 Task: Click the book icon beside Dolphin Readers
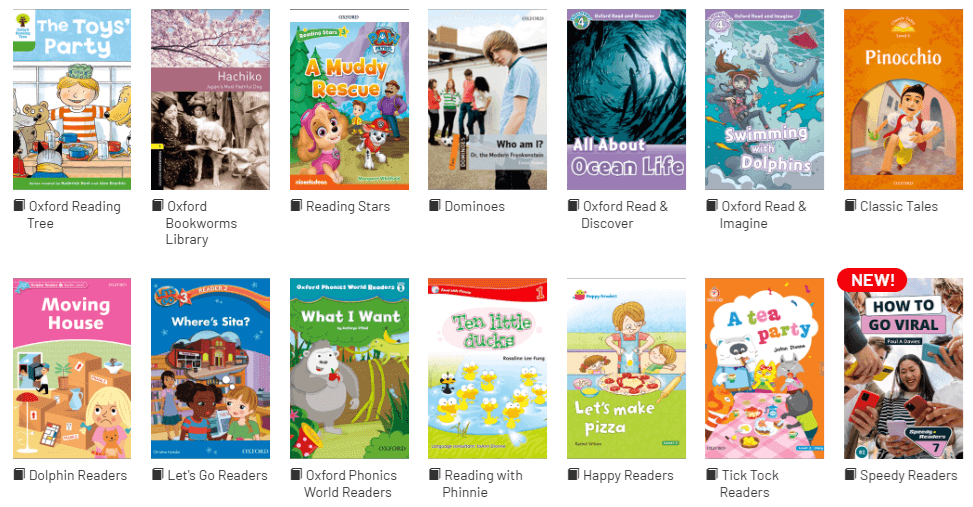[x=19, y=475]
